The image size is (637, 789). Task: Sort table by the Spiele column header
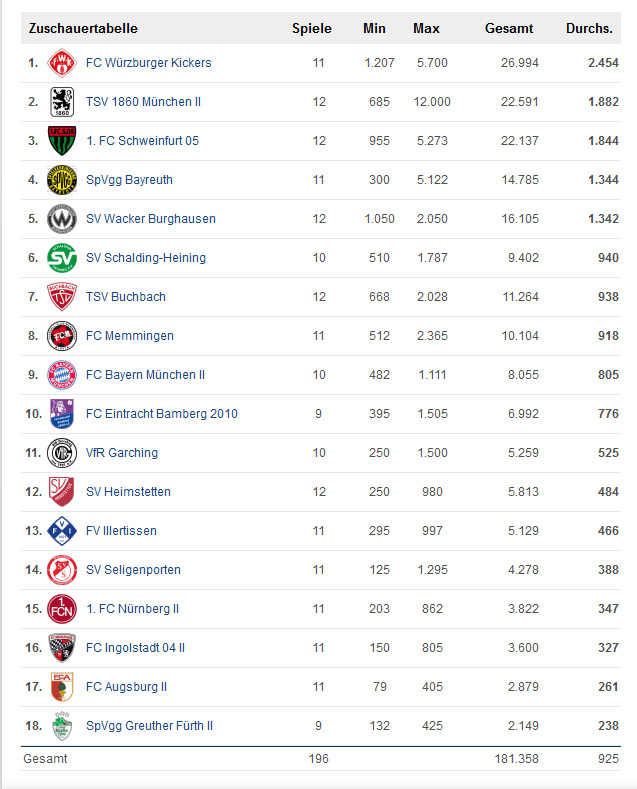pos(311,28)
